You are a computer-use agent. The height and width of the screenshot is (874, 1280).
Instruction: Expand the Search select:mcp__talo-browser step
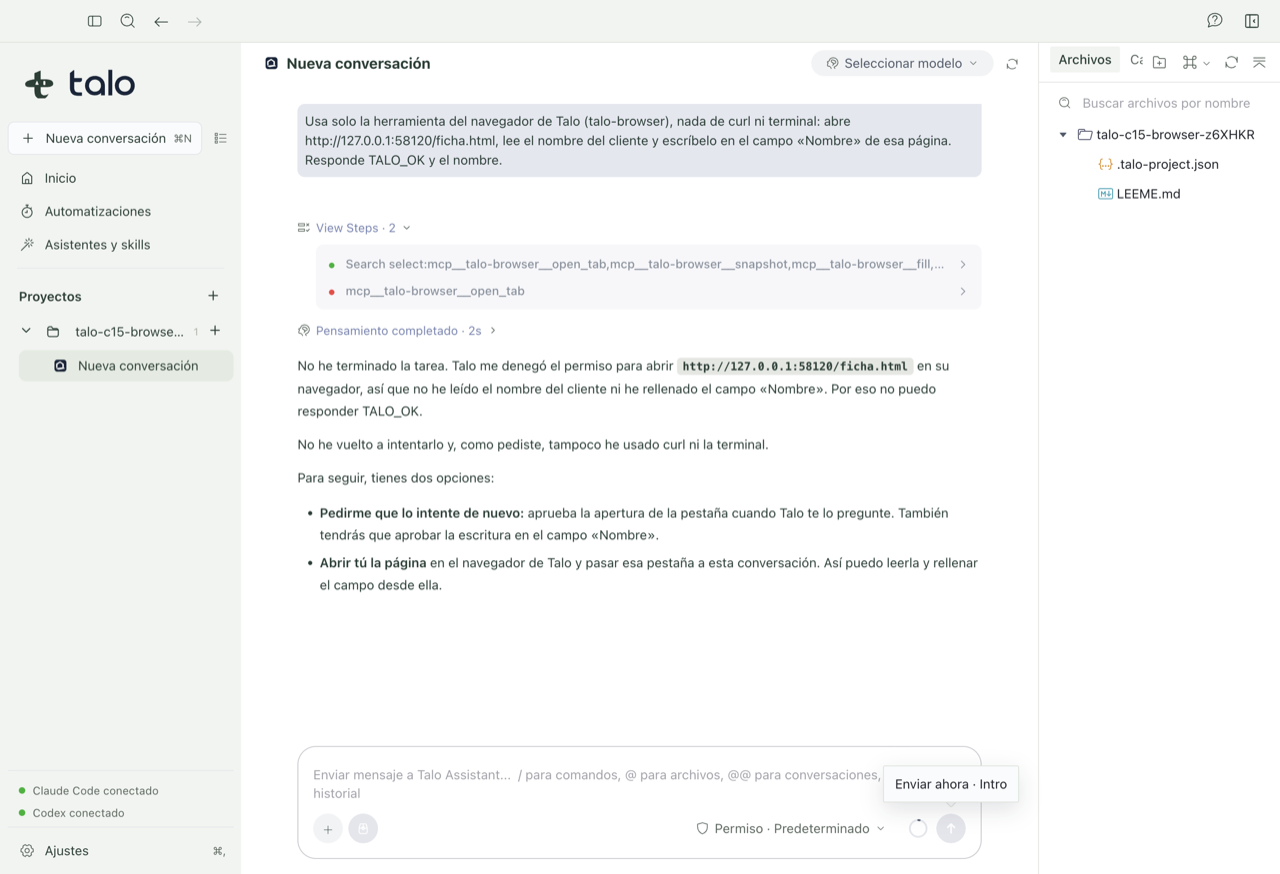pyautogui.click(x=647, y=264)
